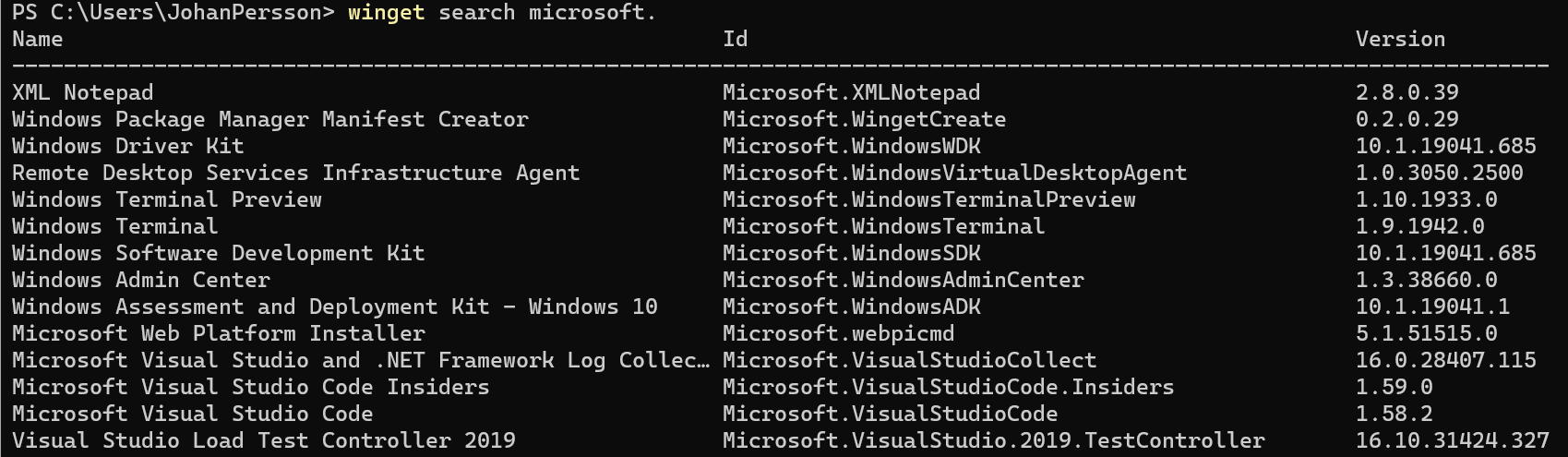Click Windows Assessment and Deployment Kit name
1568x457 pixels.
coord(335,307)
